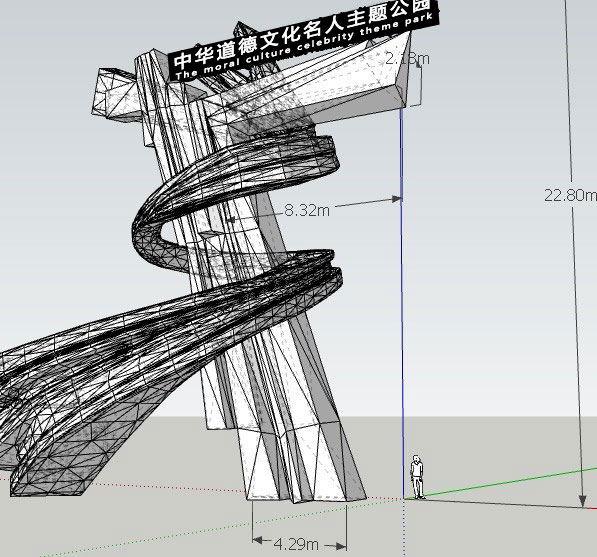Click the bottom arrowhead of 22.80m dimension
Screen dimensions: 597x557
point(582,501)
